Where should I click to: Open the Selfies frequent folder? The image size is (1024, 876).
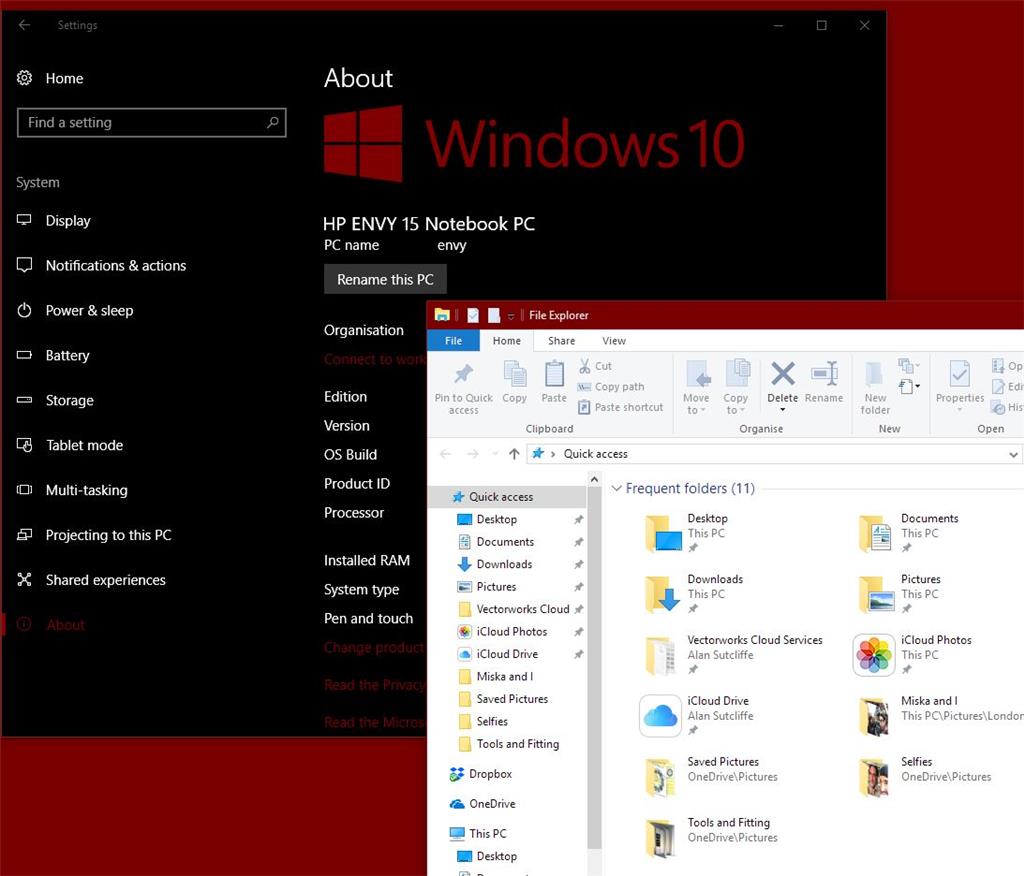[x=924, y=777]
